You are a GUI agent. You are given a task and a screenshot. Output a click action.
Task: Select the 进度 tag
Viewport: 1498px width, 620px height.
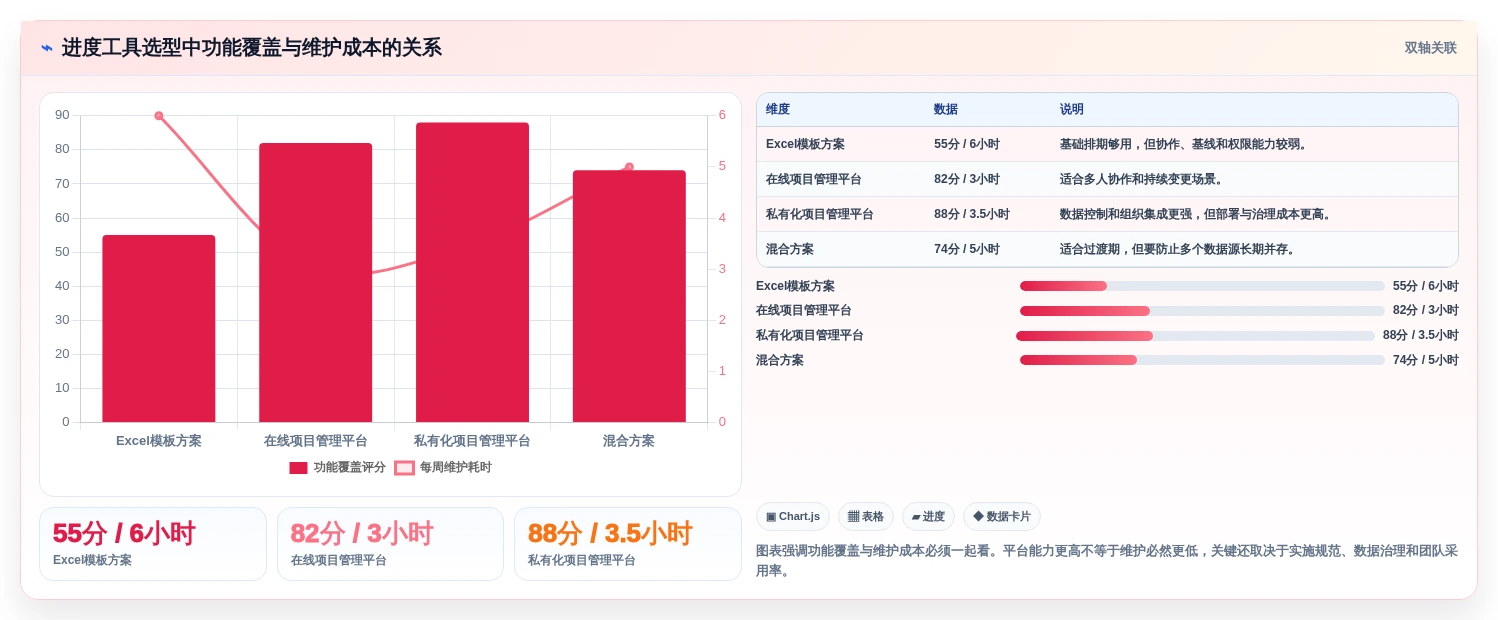[928, 517]
